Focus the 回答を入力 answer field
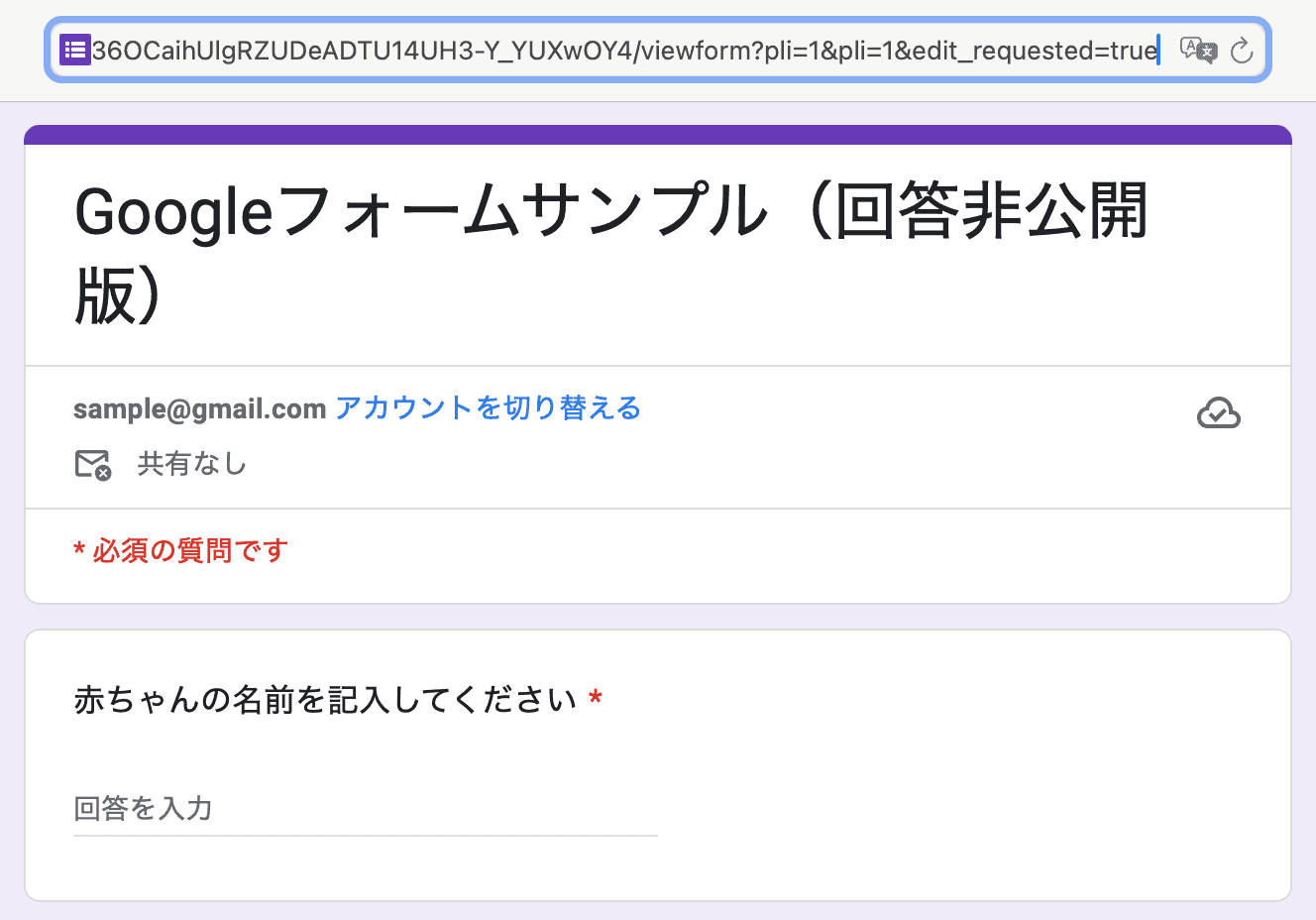 [365, 809]
